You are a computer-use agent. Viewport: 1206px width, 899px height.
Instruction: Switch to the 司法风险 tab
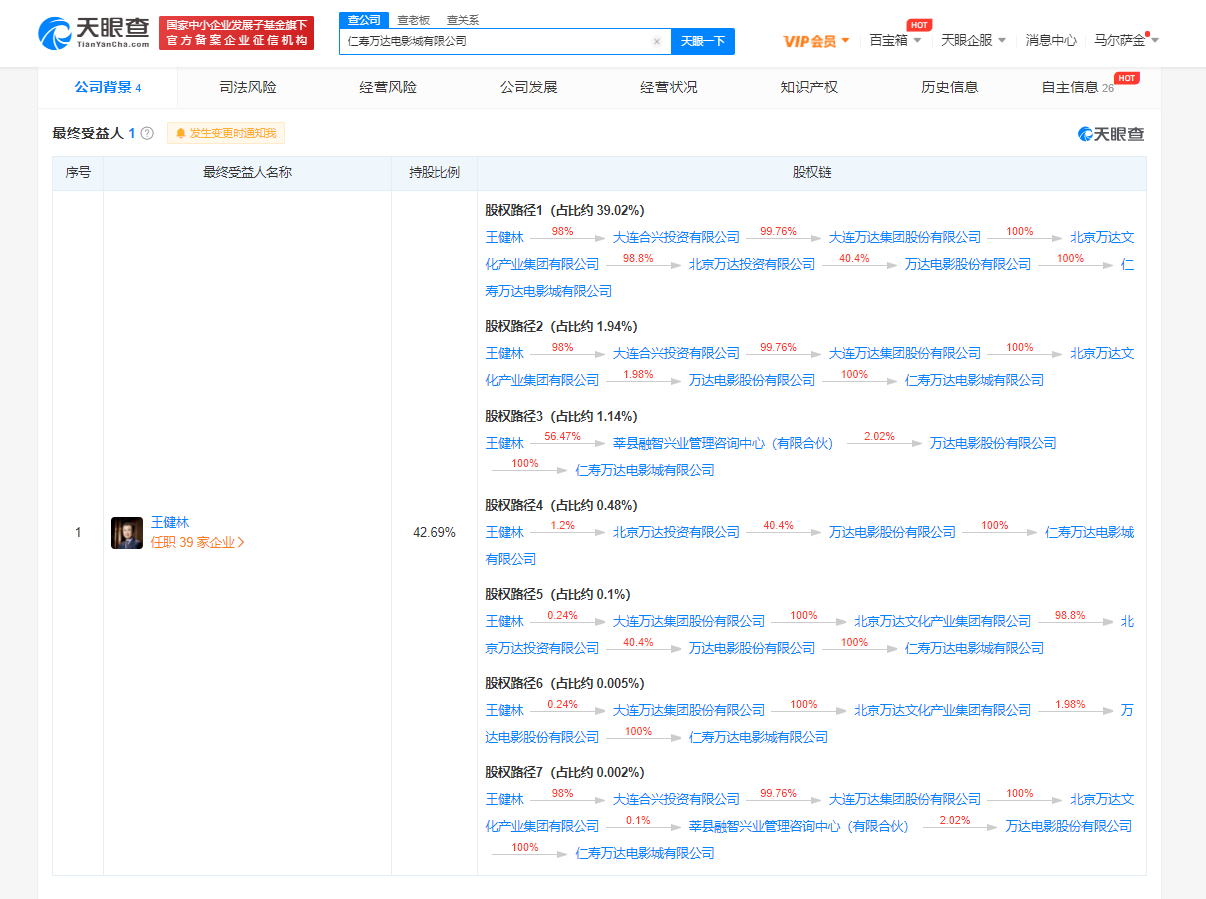(248, 87)
